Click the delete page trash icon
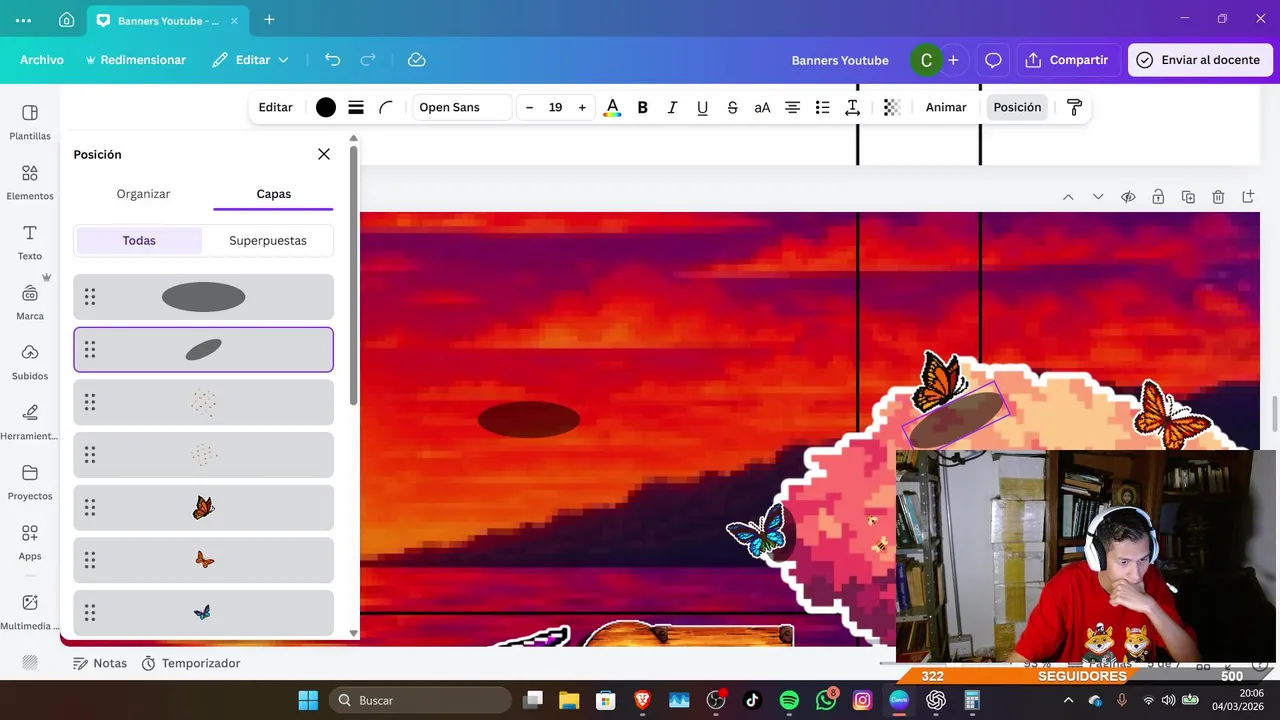 (x=1218, y=197)
